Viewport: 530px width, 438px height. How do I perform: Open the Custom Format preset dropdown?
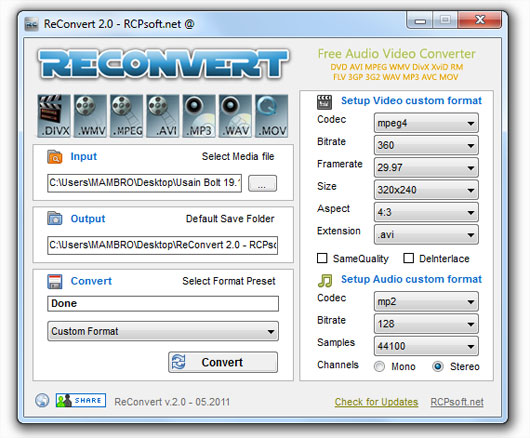click(163, 331)
